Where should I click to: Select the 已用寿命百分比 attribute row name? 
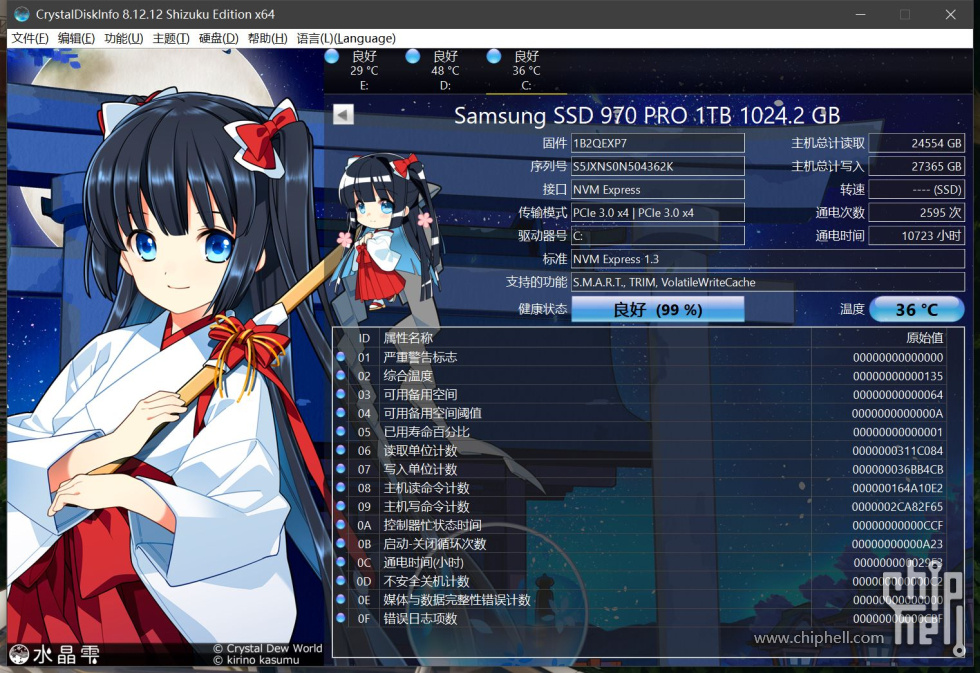tap(426, 432)
